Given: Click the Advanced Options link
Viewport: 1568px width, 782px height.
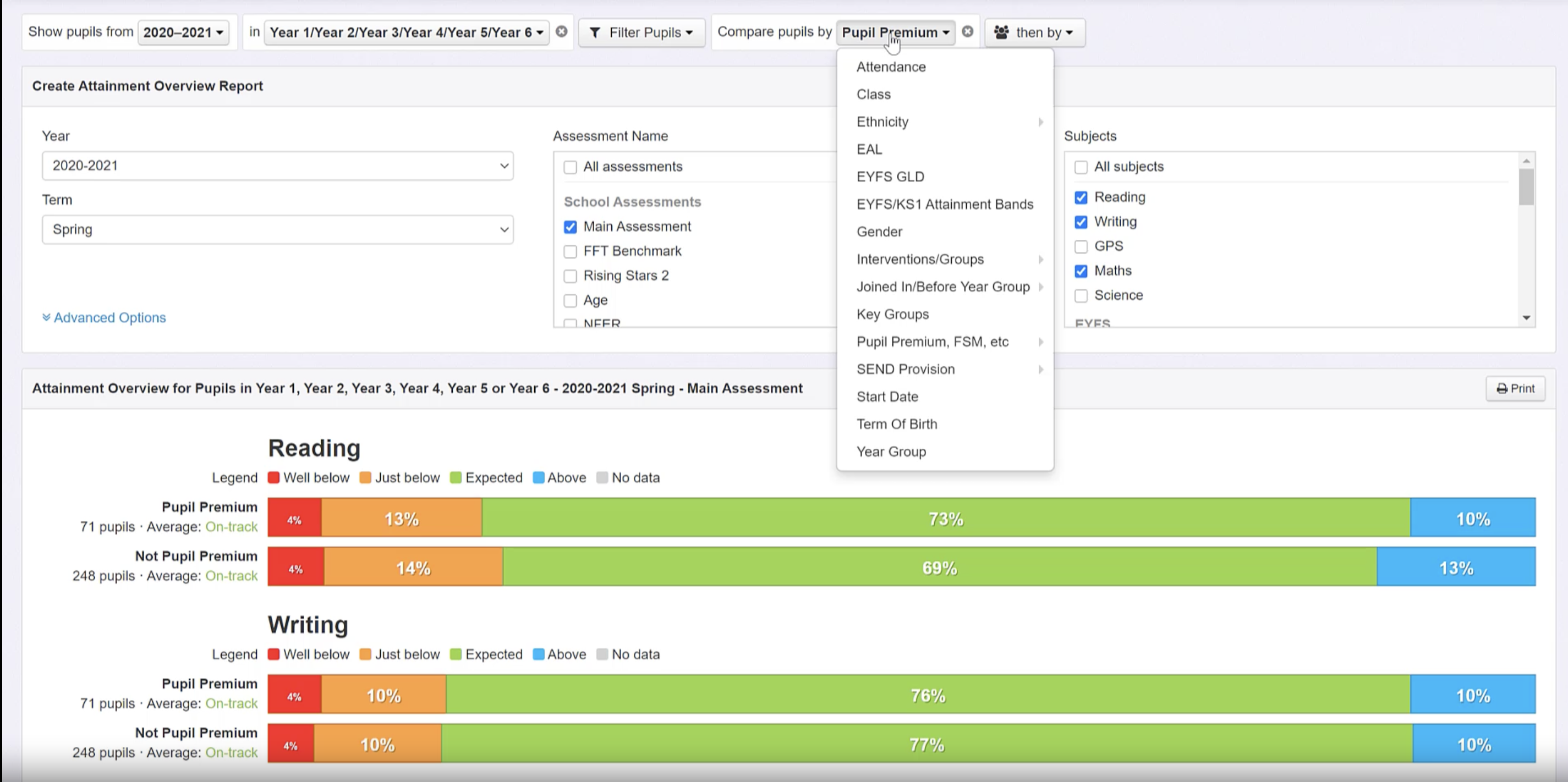Looking at the screenshot, I should 109,318.
